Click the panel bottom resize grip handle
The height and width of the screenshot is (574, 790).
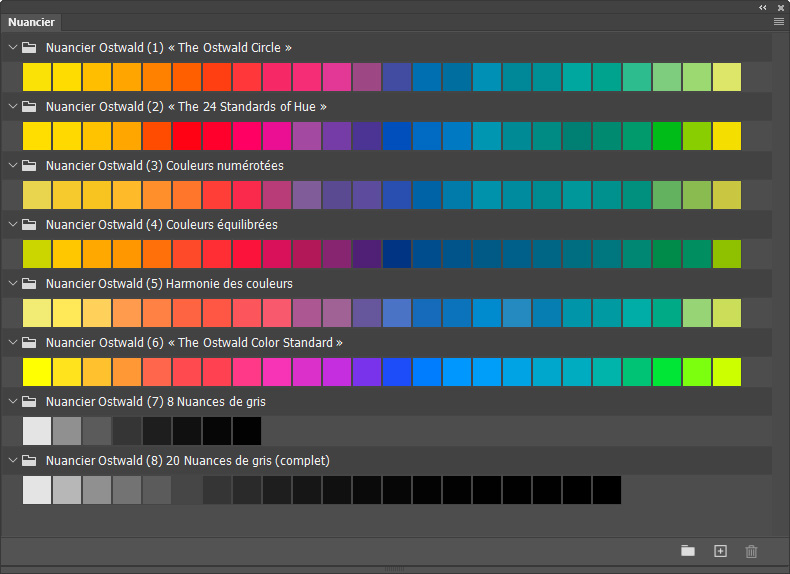click(394, 569)
